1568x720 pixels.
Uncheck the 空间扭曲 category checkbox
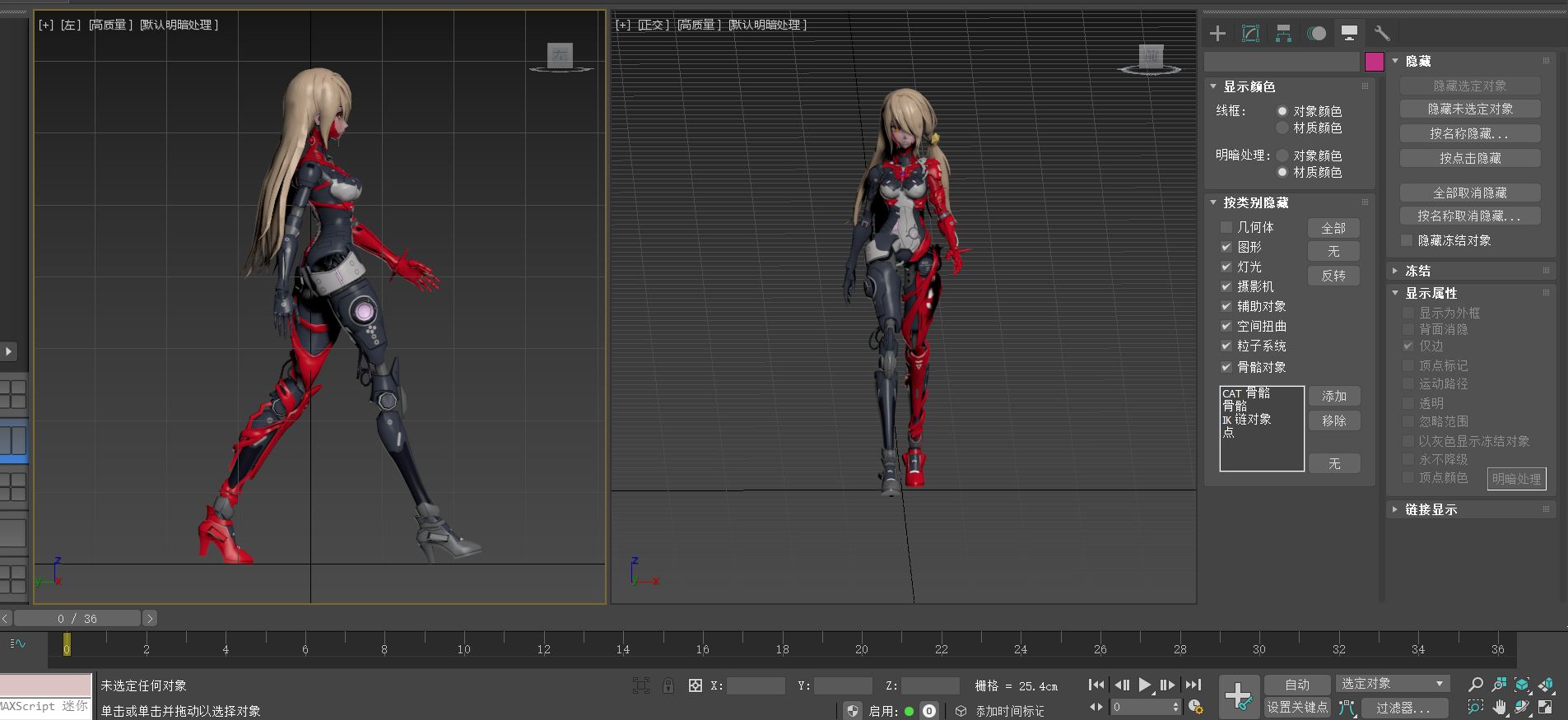point(1226,326)
